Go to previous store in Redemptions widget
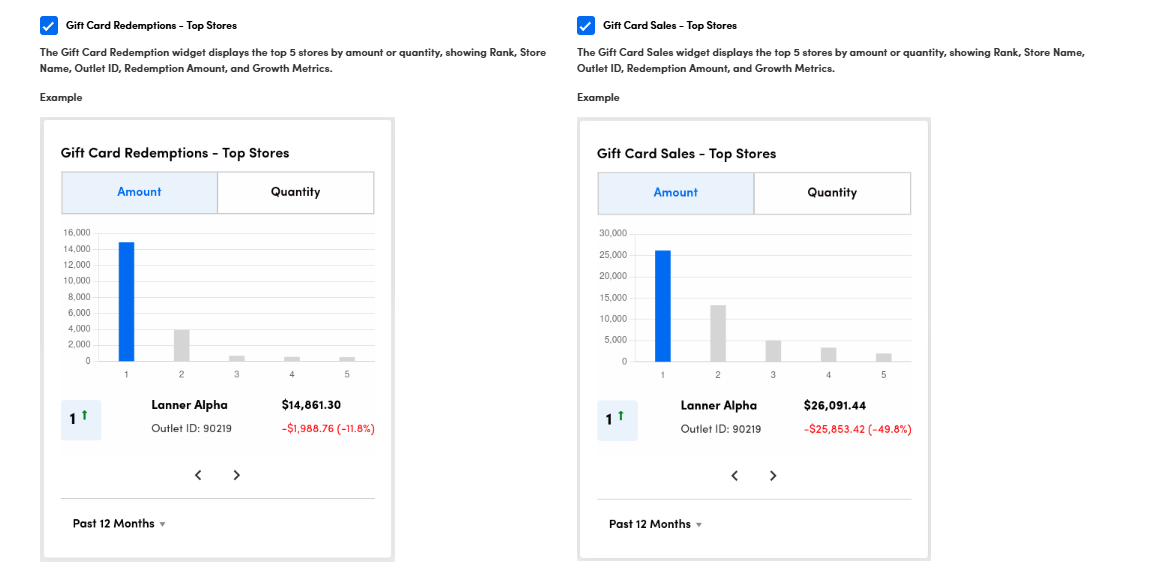1150x571 pixels. [198, 475]
